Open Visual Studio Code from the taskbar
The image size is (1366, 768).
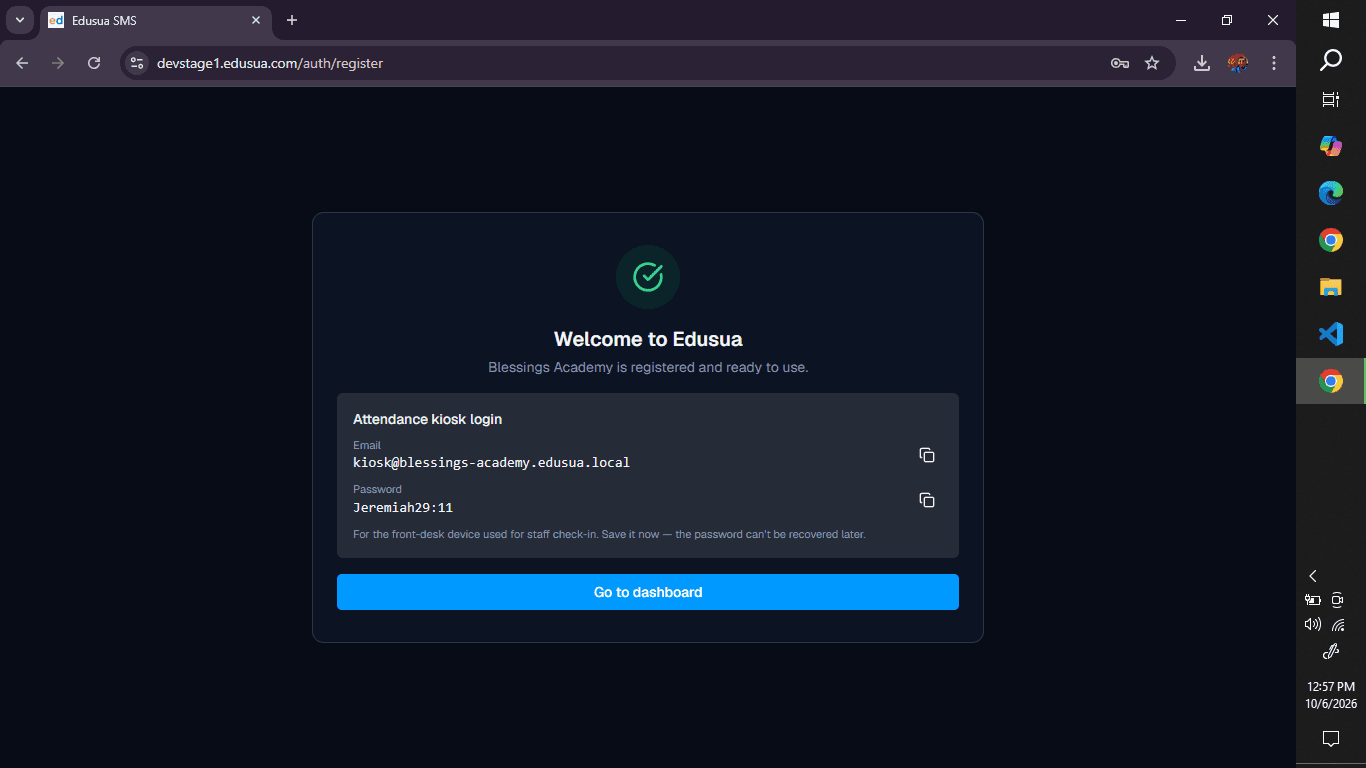1331,334
